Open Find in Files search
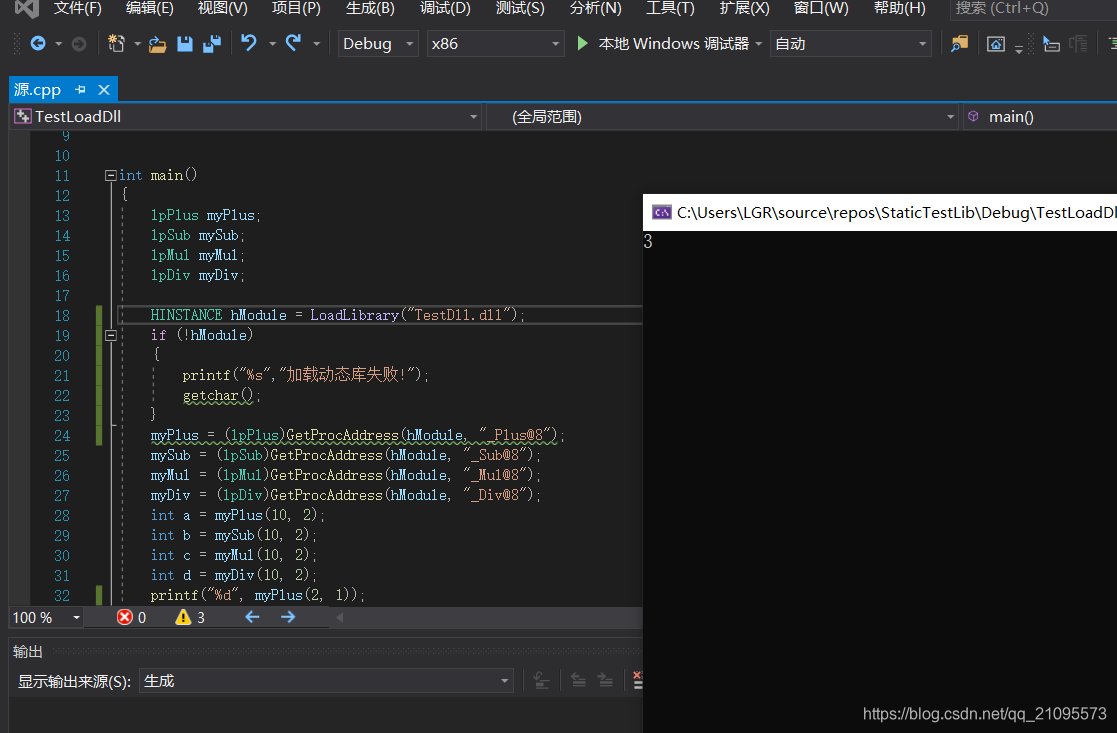Image resolution: width=1117 pixels, height=733 pixels. 960,43
